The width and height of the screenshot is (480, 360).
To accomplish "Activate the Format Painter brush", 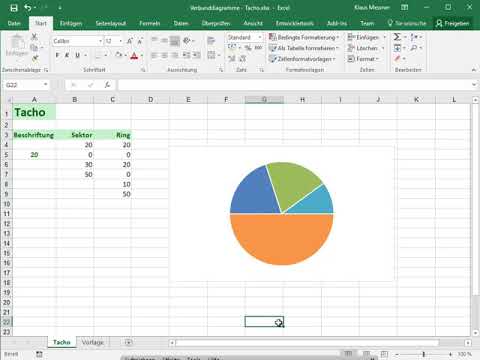I will click(35, 59).
